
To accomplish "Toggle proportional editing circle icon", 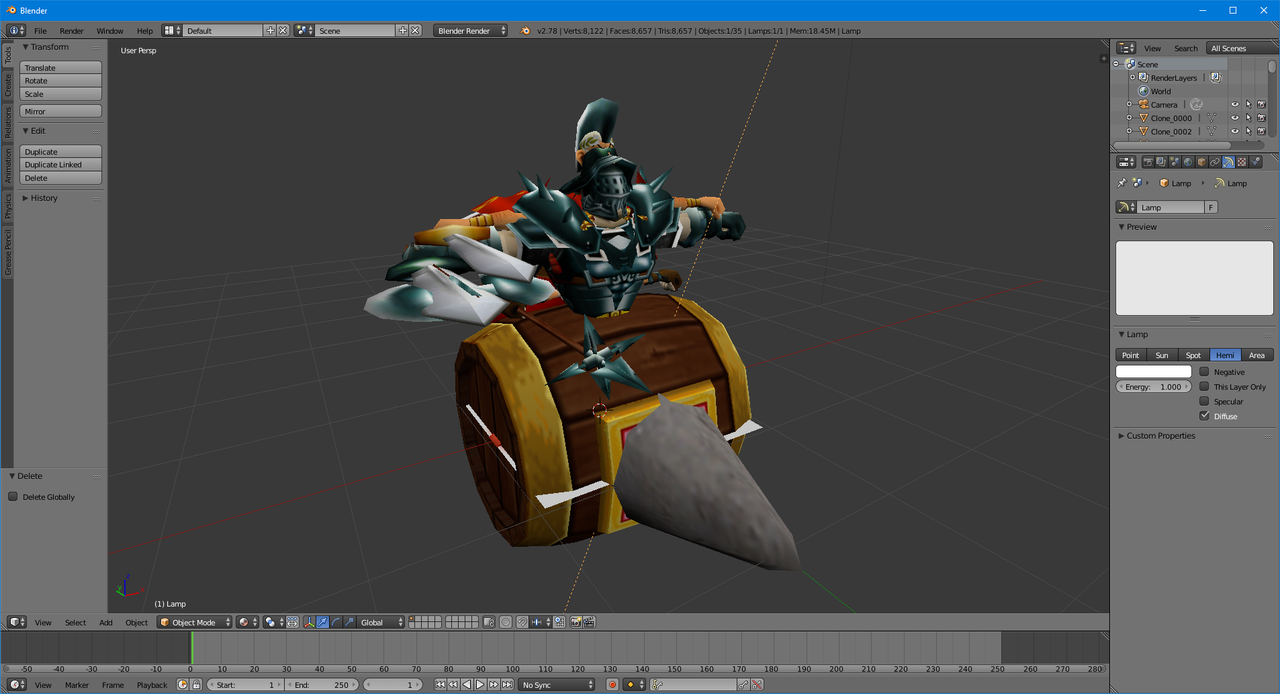I will tap(506, 622).
